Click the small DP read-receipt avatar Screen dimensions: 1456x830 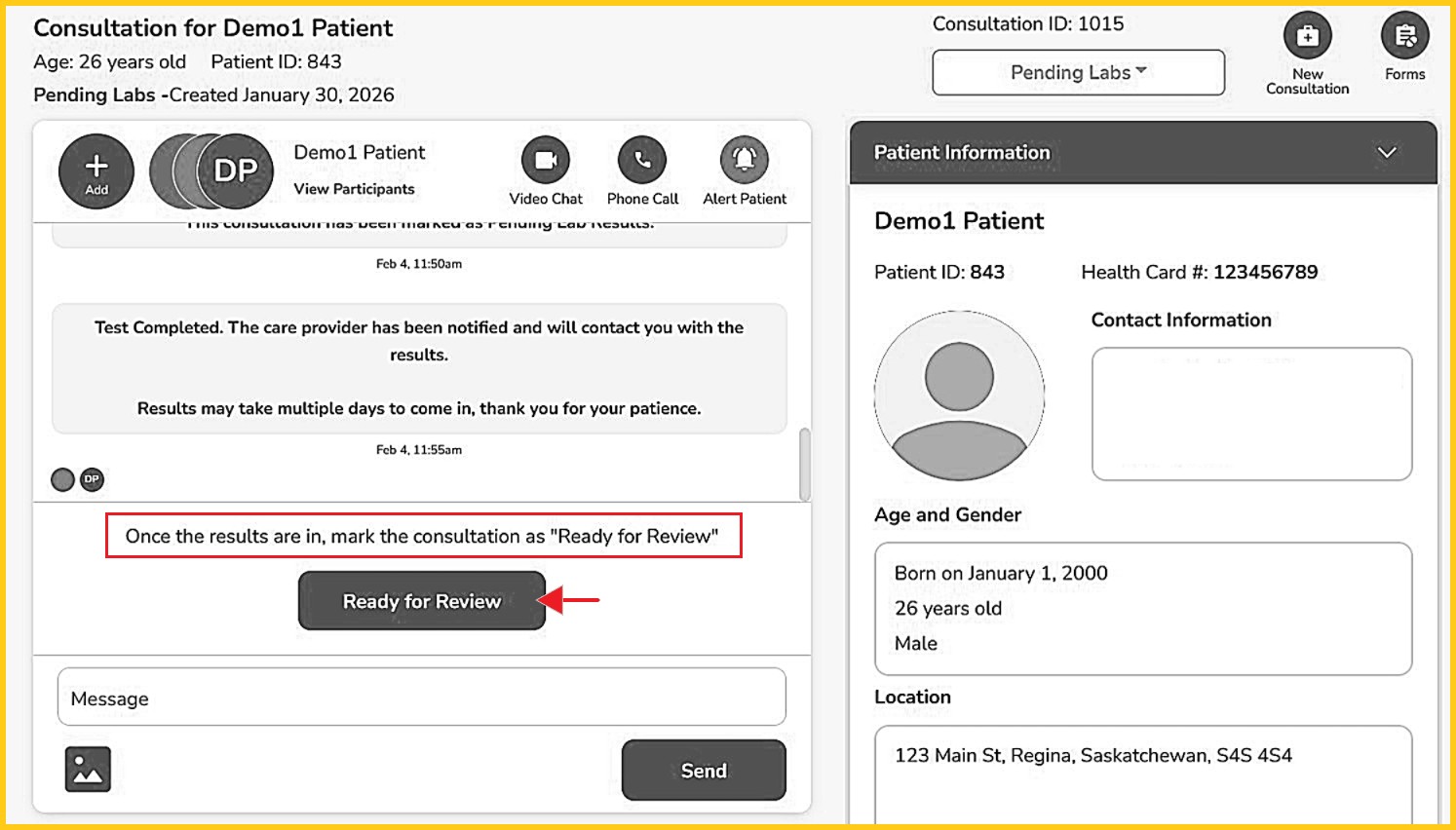[x=92, y=479]
